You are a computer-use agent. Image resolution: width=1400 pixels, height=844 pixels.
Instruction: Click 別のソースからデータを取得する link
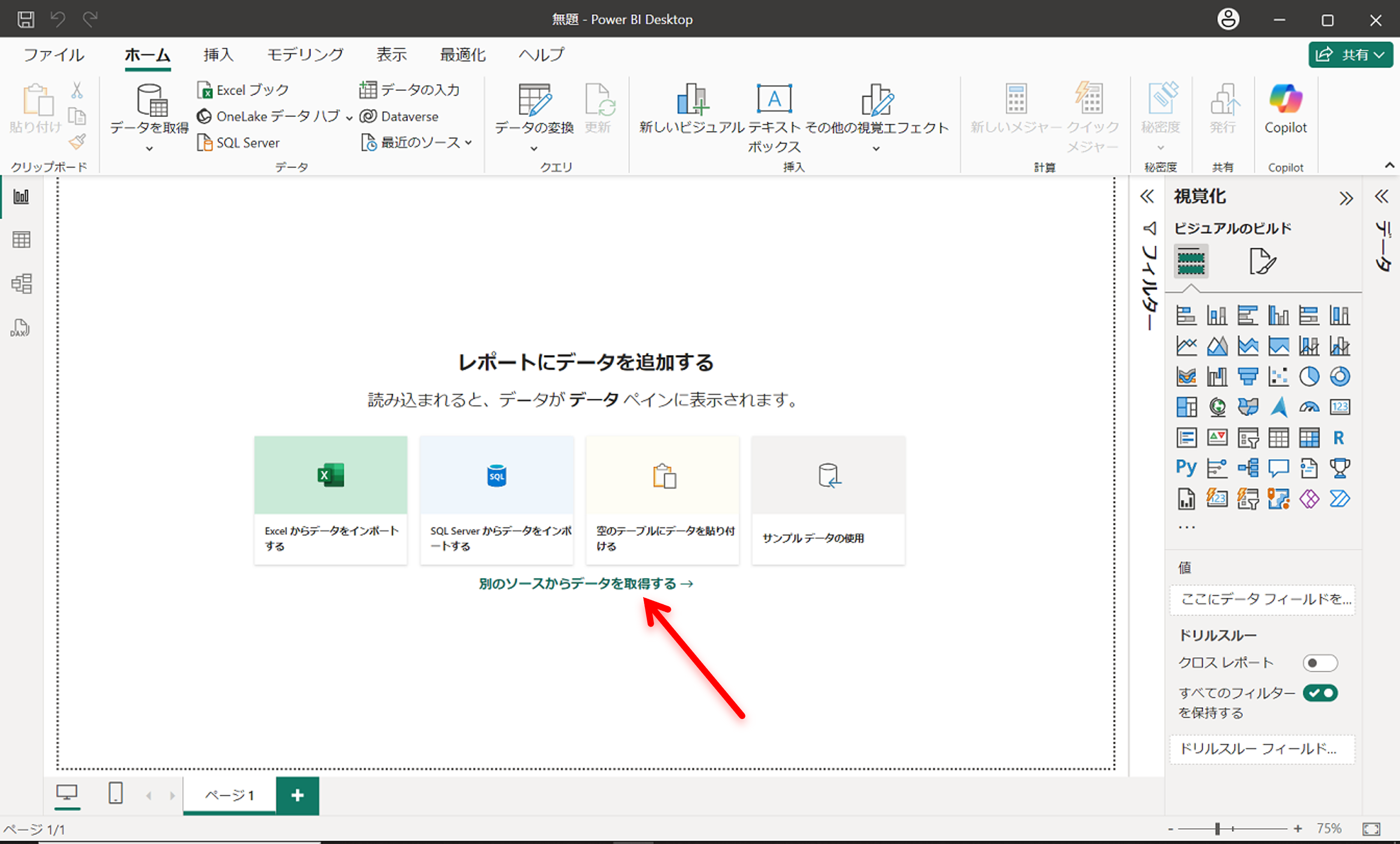click(x=586, y=584)
